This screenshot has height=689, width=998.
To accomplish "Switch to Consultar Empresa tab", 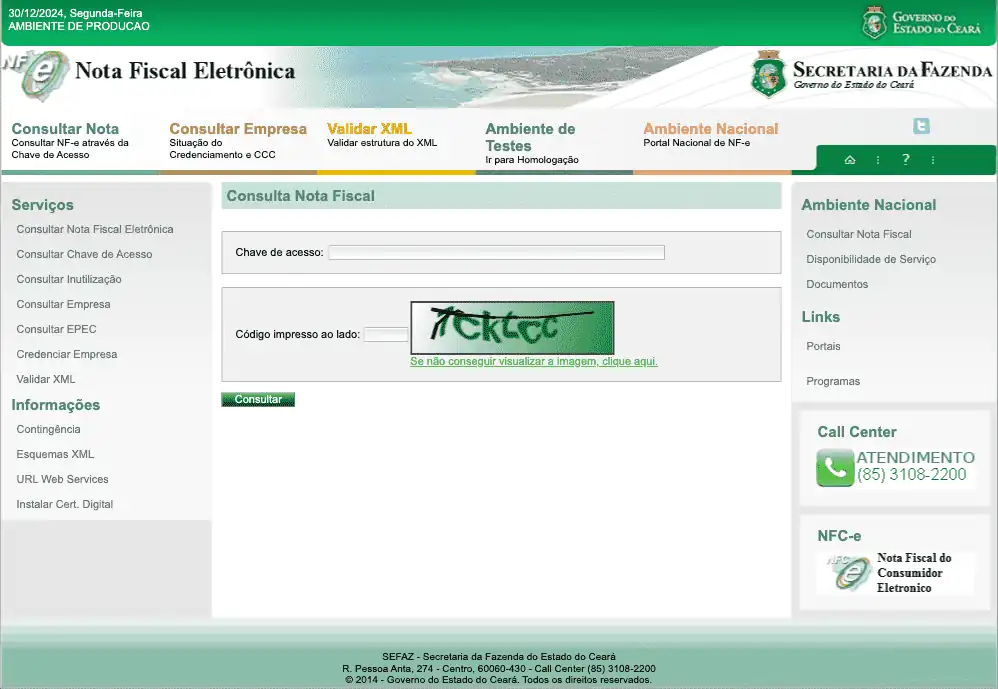I will pos(238,129).
